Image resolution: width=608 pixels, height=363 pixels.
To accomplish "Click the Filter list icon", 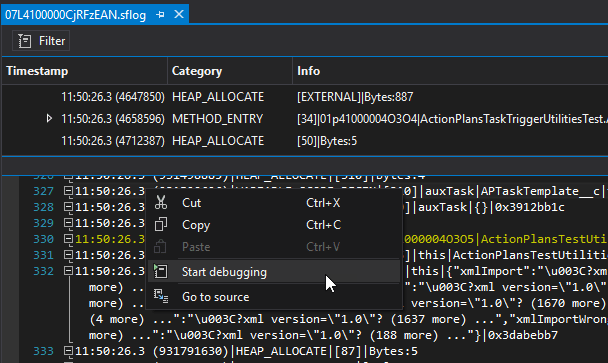I will (25, 41).
